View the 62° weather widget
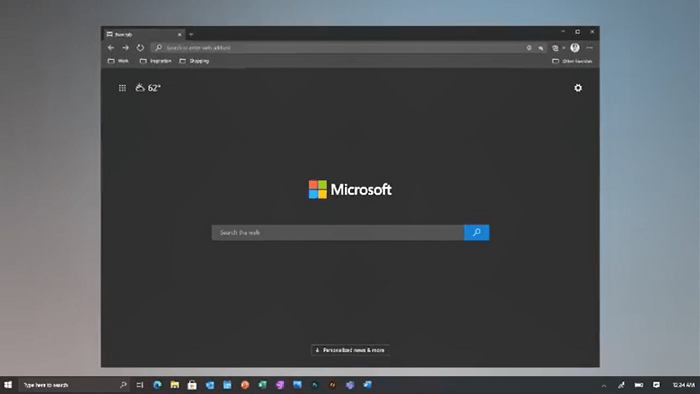The width and height of the screenshot is (700, 394). [148, 88]
